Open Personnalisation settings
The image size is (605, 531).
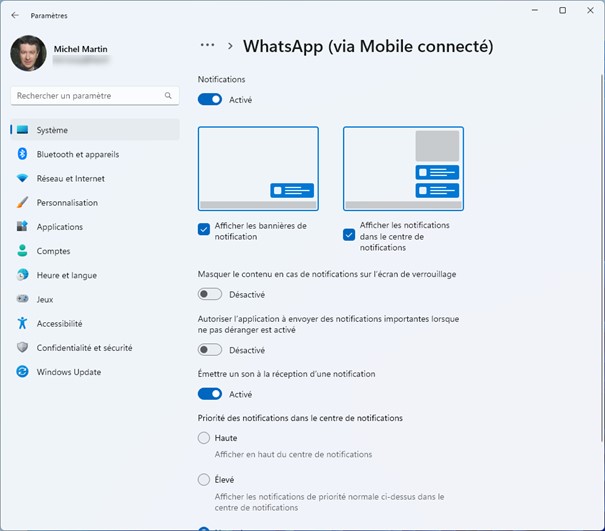click(x=95, y=202)
